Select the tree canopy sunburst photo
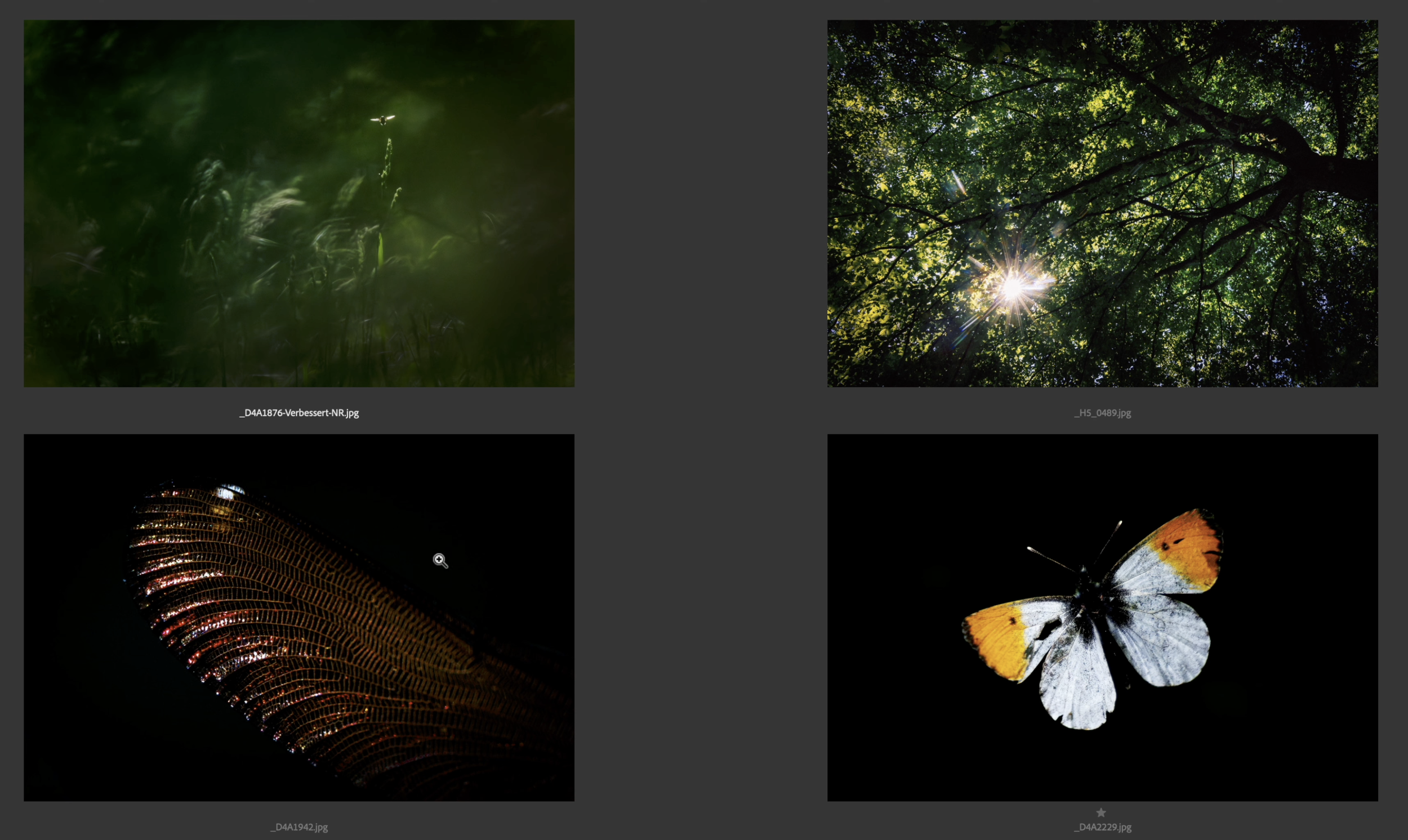Viewport: 1408px width, 840px height. click(1102, 203)
